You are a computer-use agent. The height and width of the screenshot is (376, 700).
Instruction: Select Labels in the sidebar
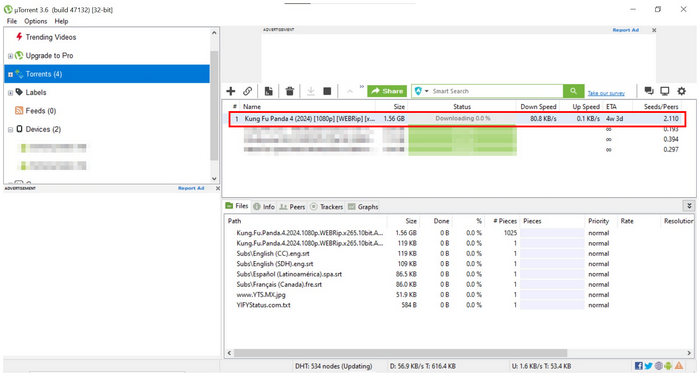pyautogui.click(x=36, y=92)
